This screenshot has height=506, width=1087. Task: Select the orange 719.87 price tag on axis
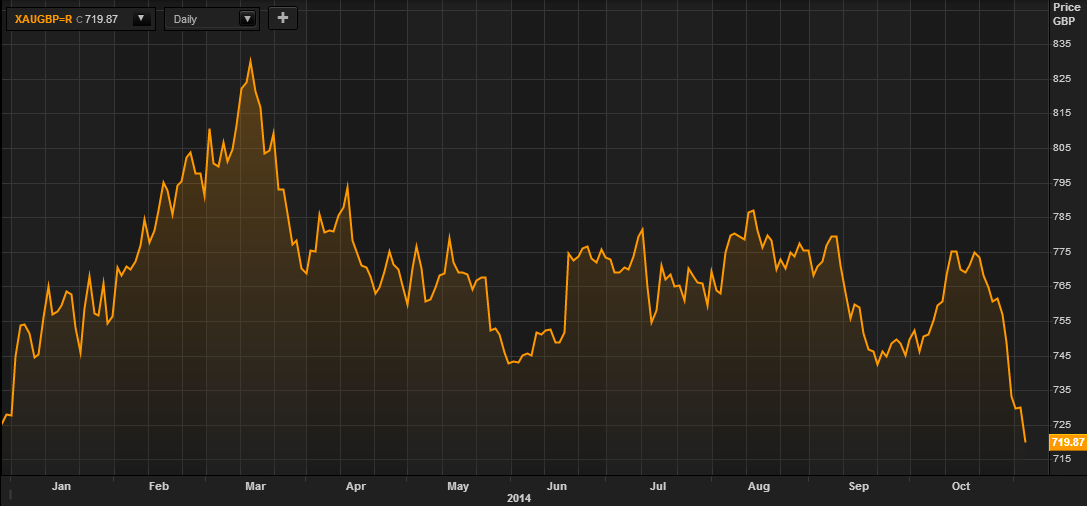pos(1067,442)
